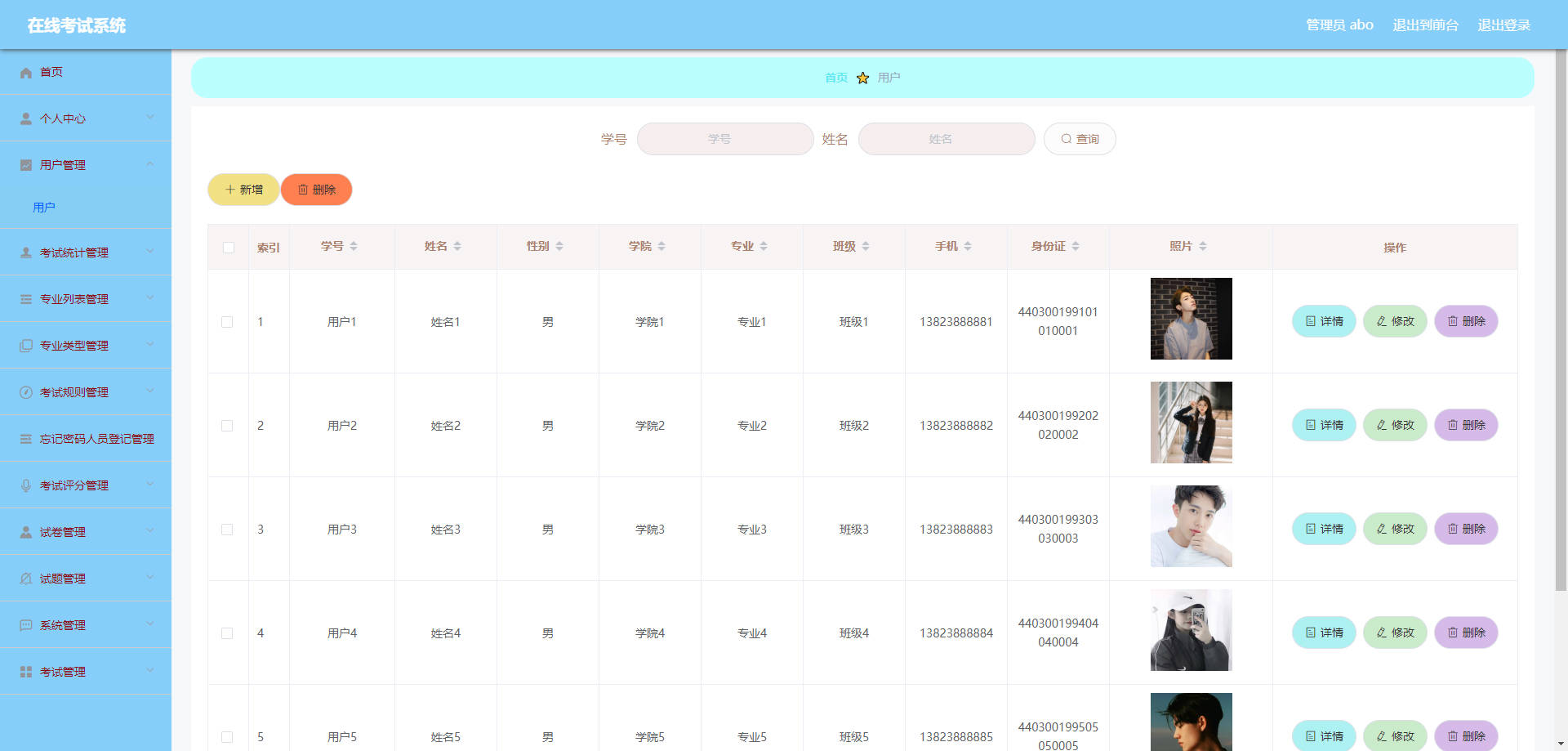Check the row checkbox for 用户4

pyautogui.click(x=227, y=633)
